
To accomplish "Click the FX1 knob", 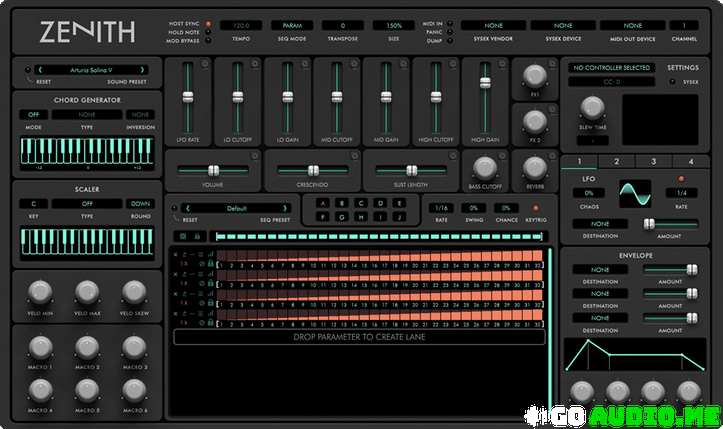I will (x=535, y=74).
